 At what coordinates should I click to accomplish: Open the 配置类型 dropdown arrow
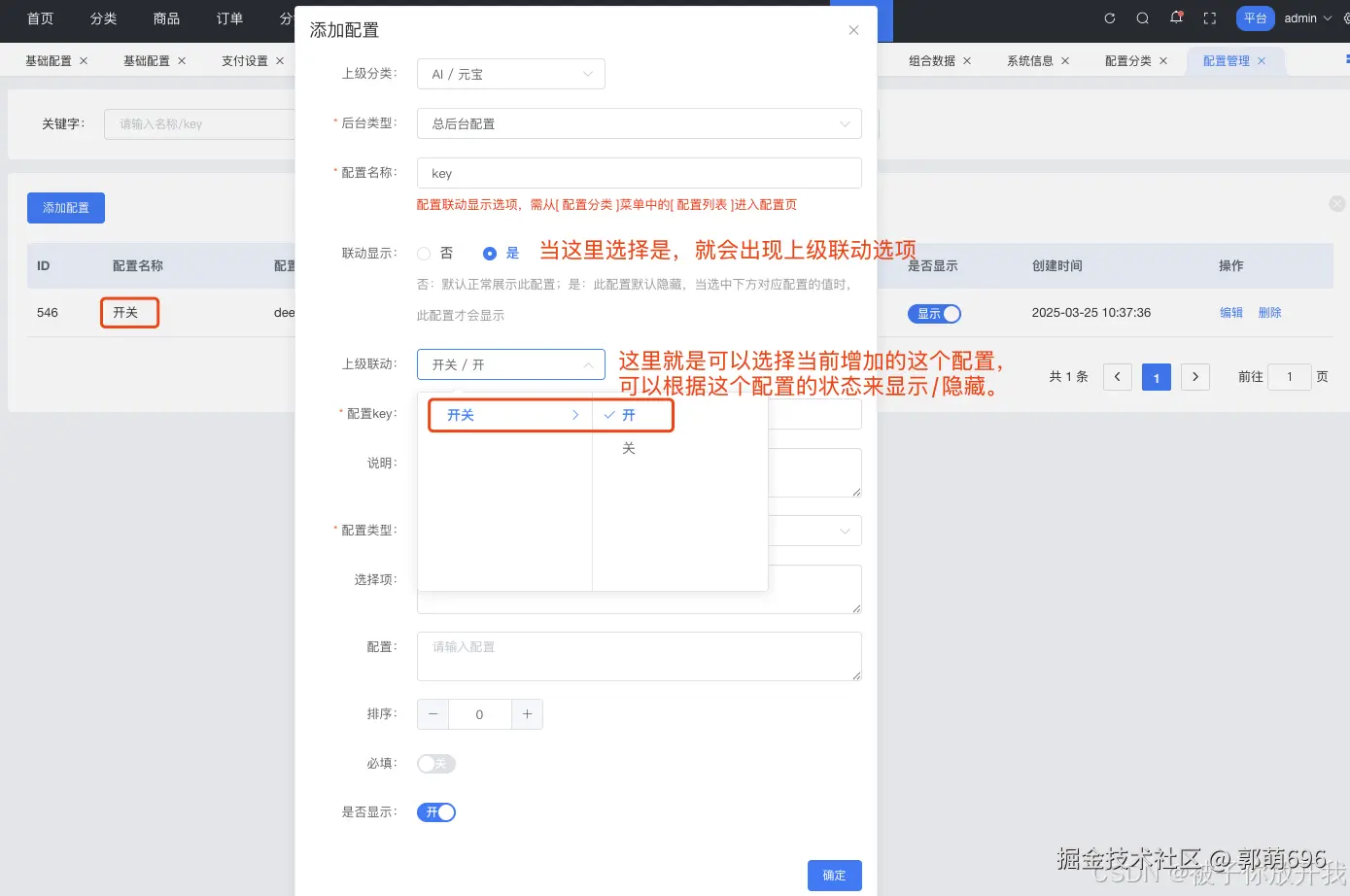pyautogui.click(x=845, y=531)
